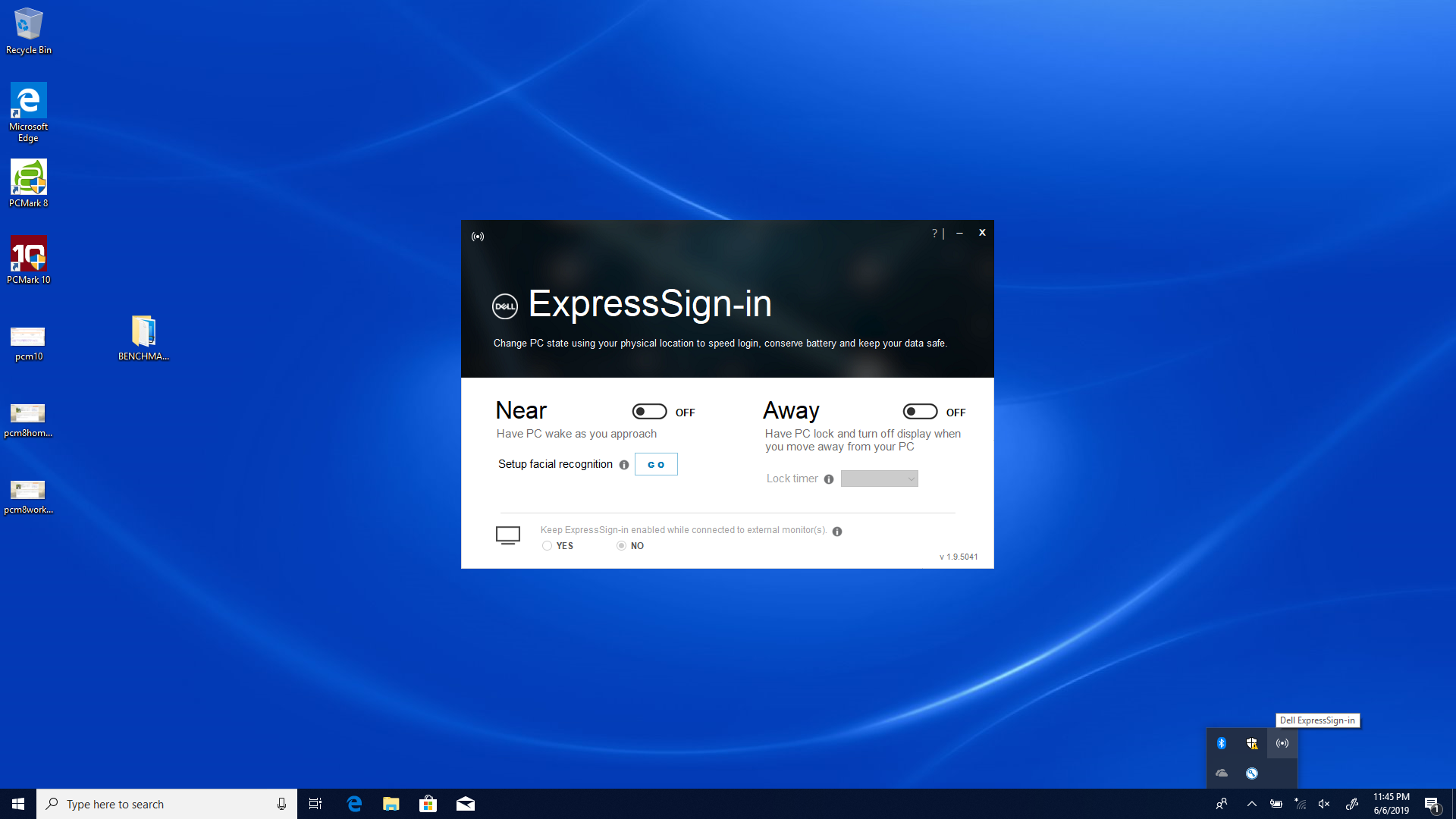Click the Away heading text

(x=791, y=410)
